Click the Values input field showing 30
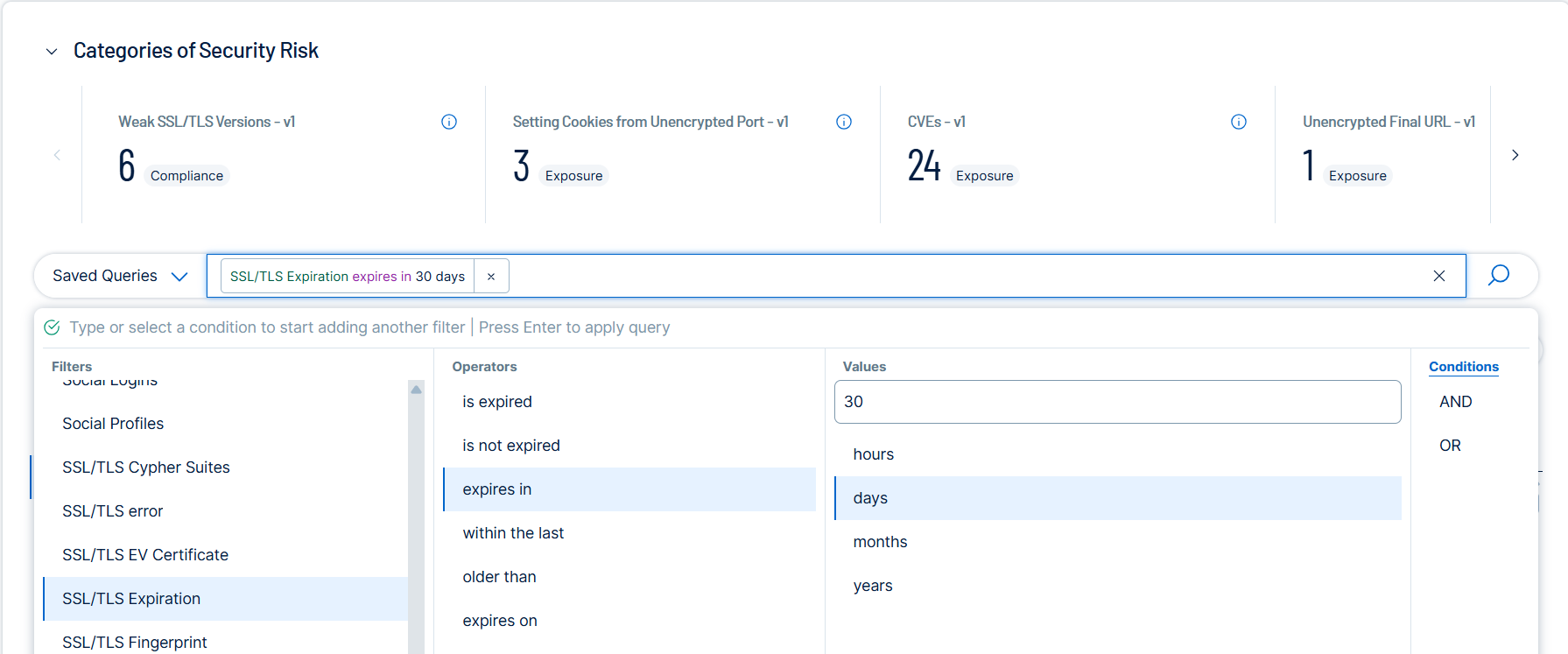The height and width of the screenshot is (654, 1568). tap(1117, 402)
